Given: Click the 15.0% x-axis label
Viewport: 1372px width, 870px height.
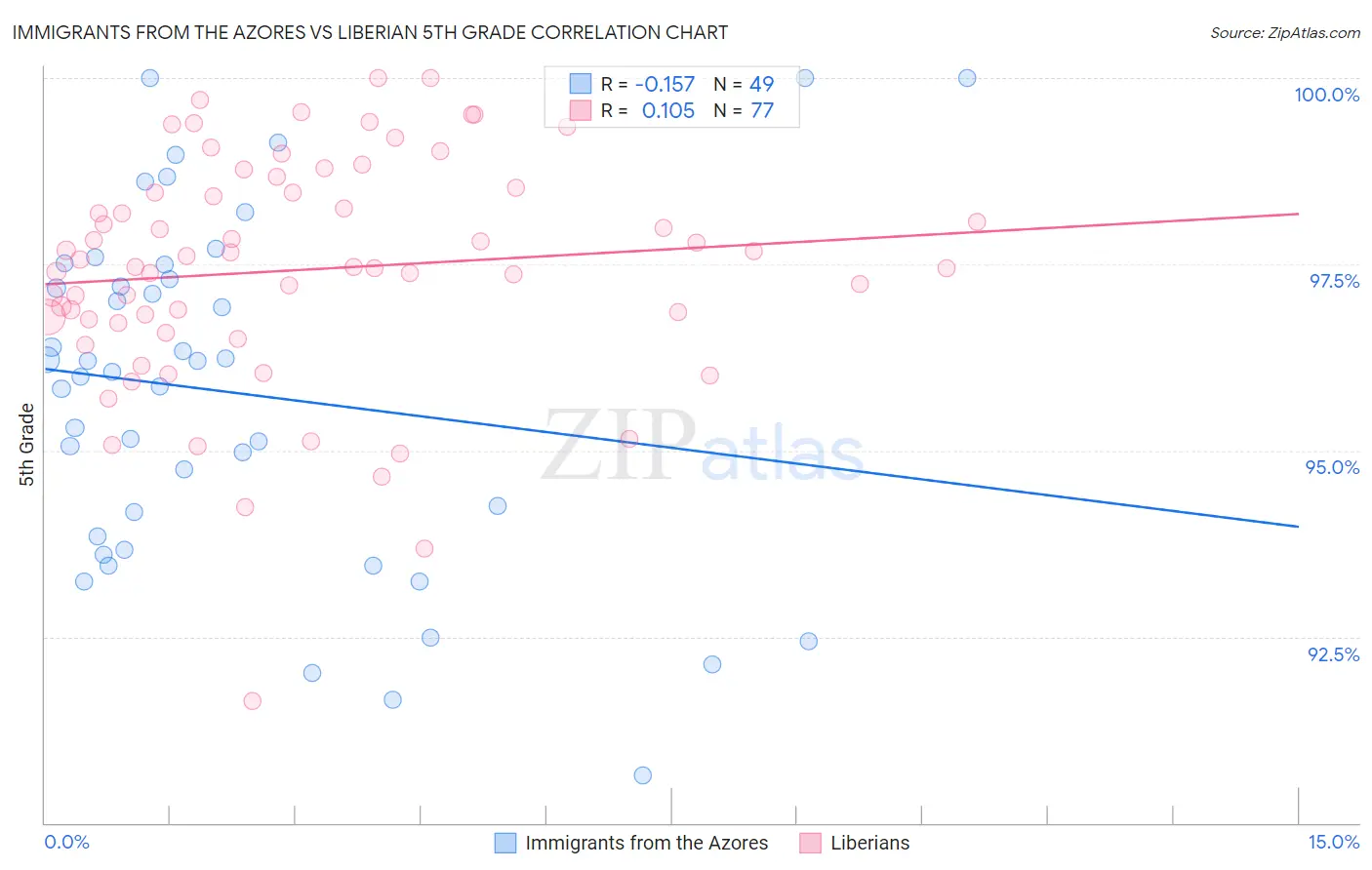Looking at the screenshot, I should coord(1333,841).
